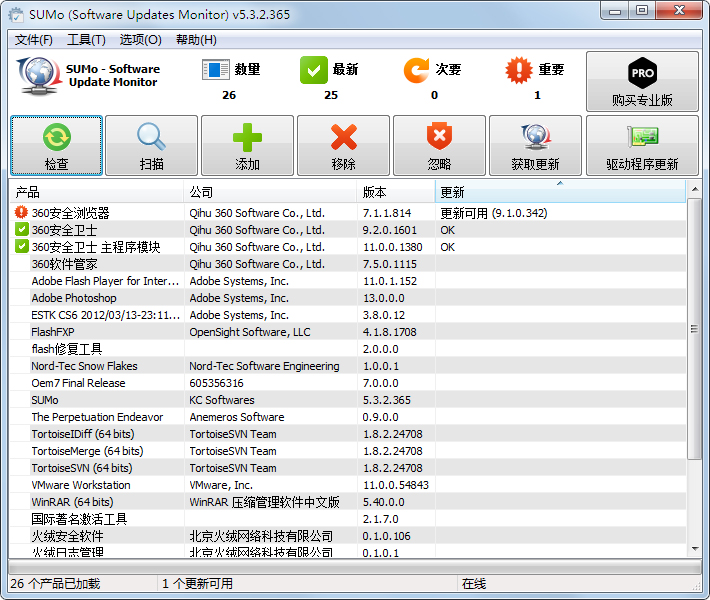Viewport: 710px width, 600px height.
Task: Click green check icon beside 360安全卫士
Action: (x=22, y=230)
